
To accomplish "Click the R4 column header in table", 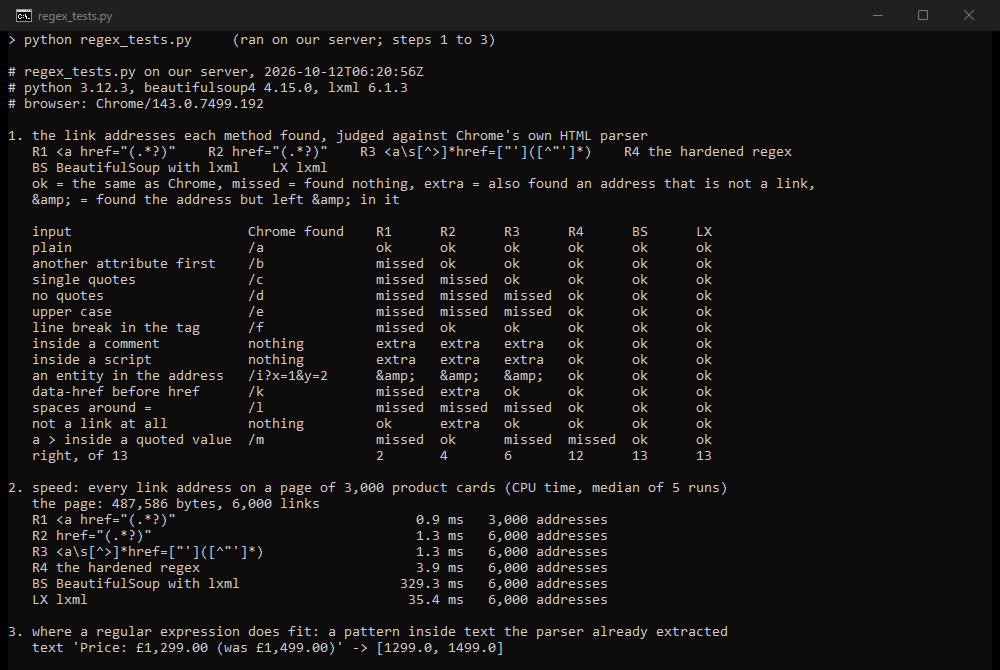I will pos(575,231).
